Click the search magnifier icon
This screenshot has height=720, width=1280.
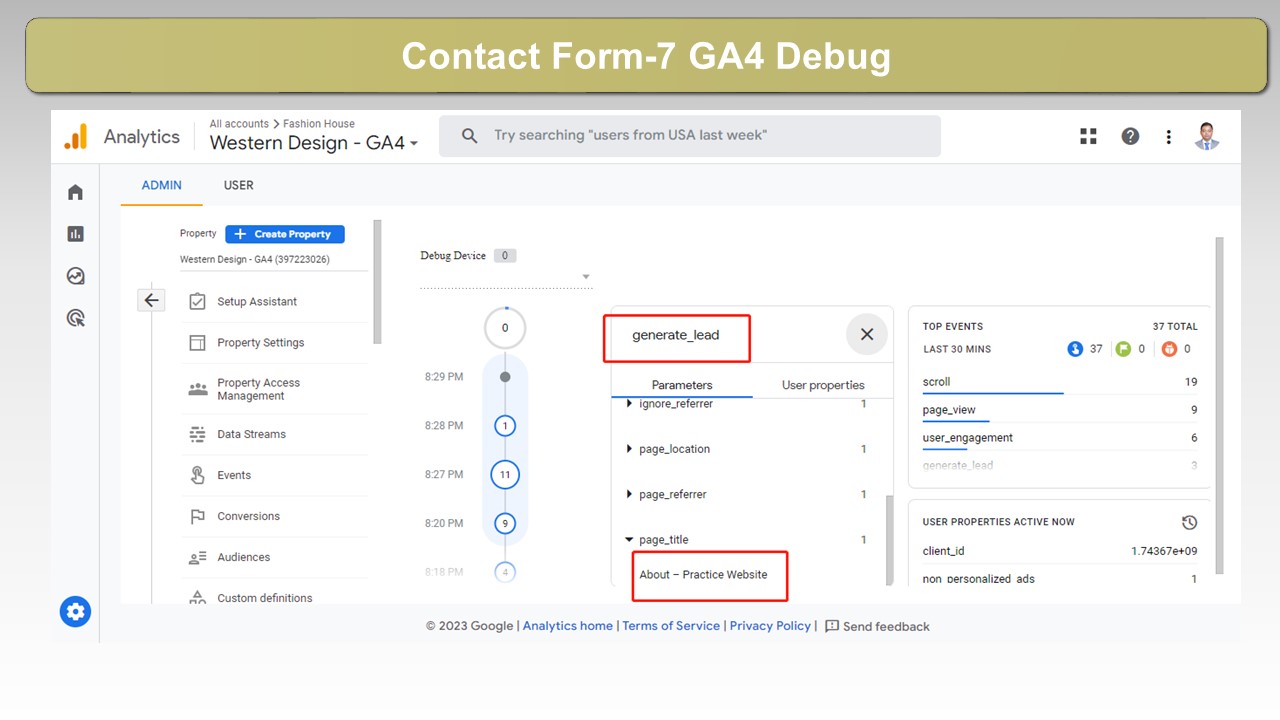(x=470, y=136)
